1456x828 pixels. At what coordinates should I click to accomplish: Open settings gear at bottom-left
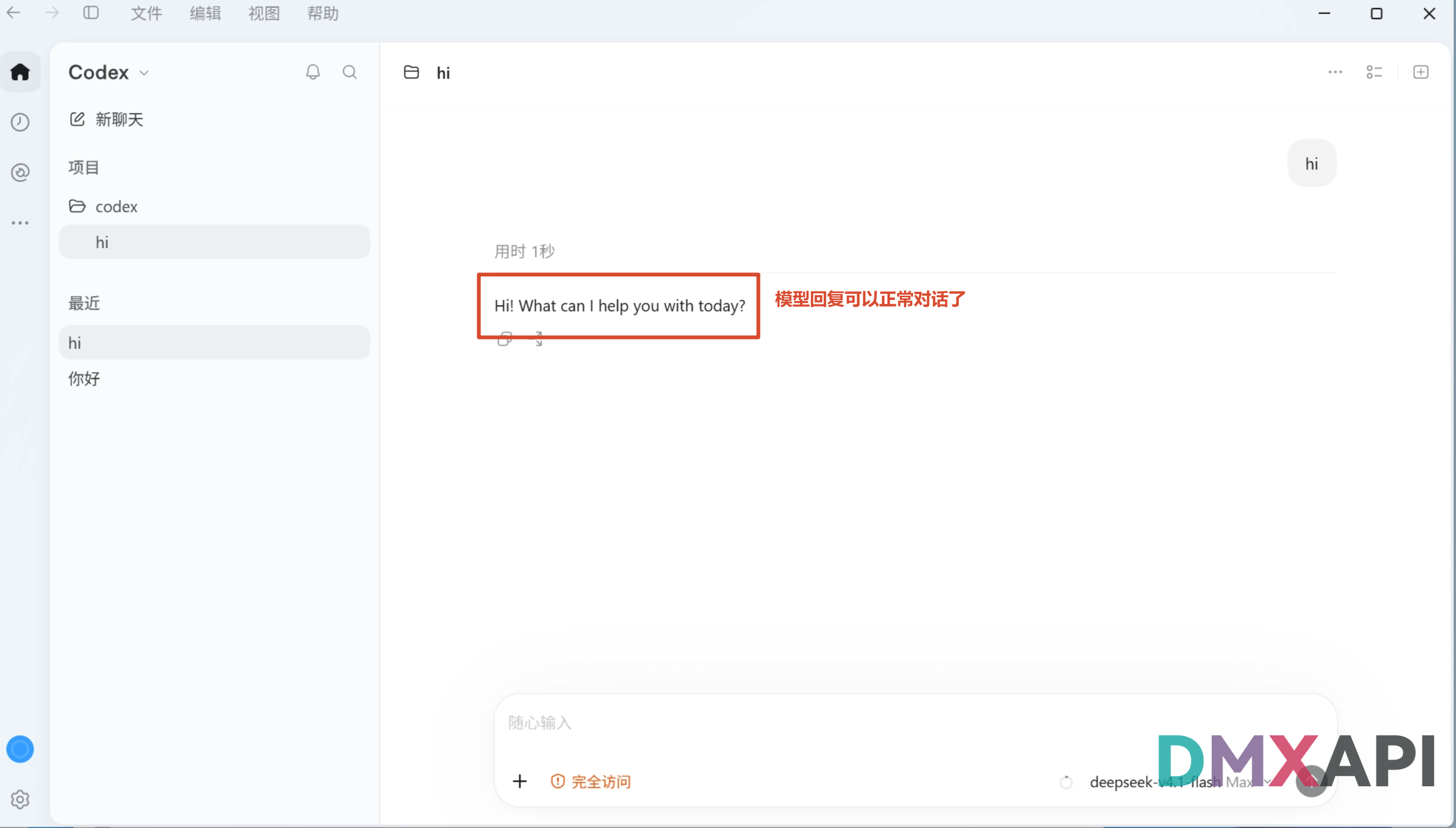coord(20,799)
